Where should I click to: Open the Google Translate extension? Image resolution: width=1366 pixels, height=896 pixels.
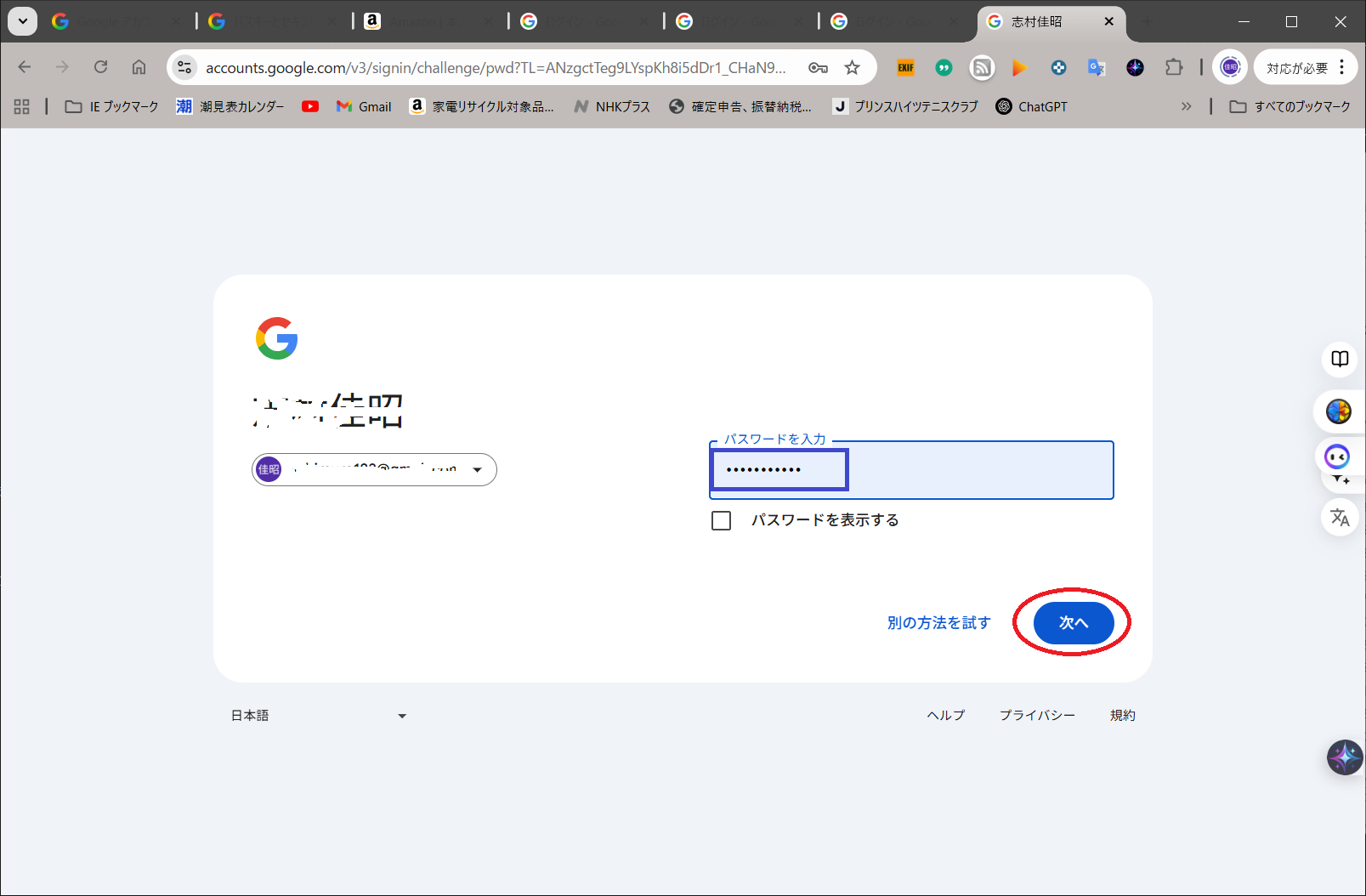(1097, 68)
